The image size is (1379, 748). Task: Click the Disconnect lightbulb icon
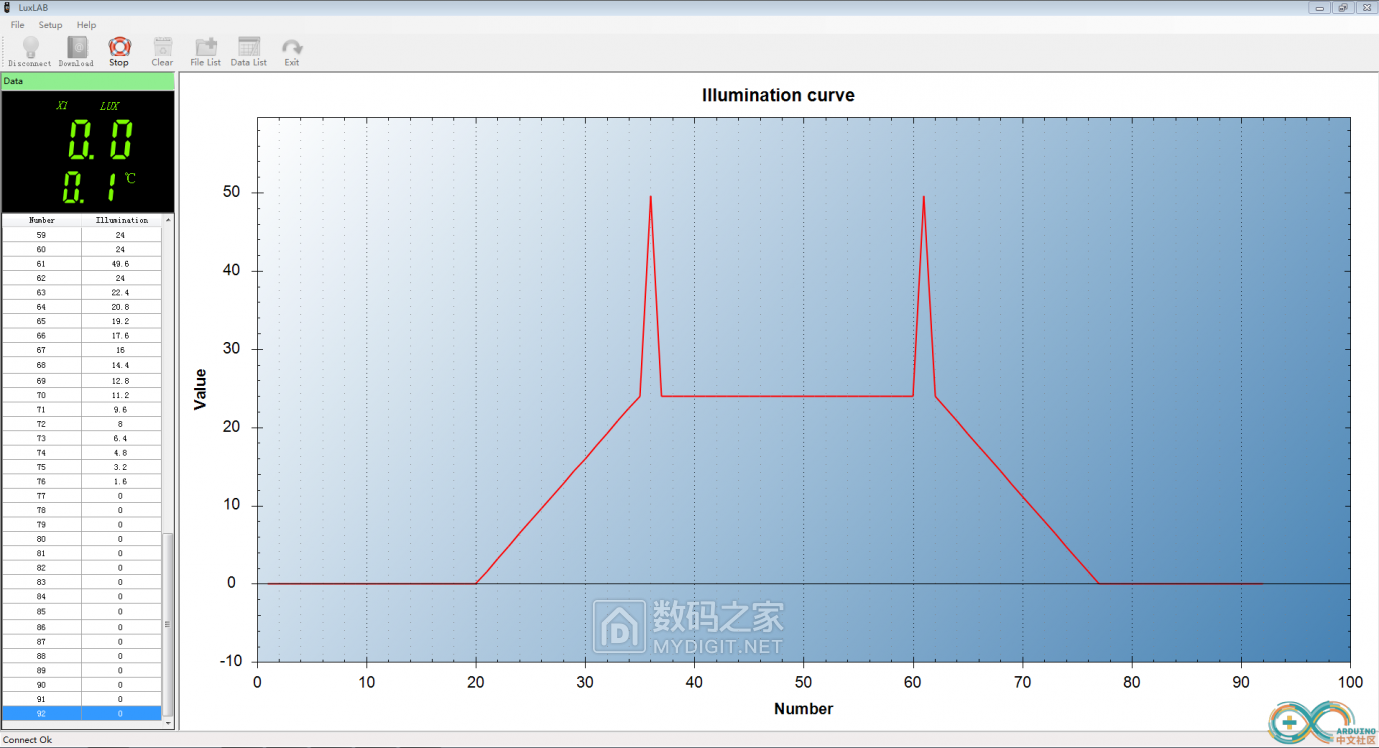(30, 48)
